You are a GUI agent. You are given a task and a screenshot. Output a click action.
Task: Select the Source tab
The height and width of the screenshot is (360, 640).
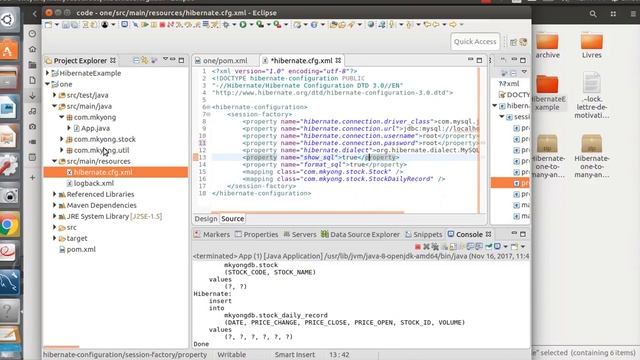click(232, 219)
